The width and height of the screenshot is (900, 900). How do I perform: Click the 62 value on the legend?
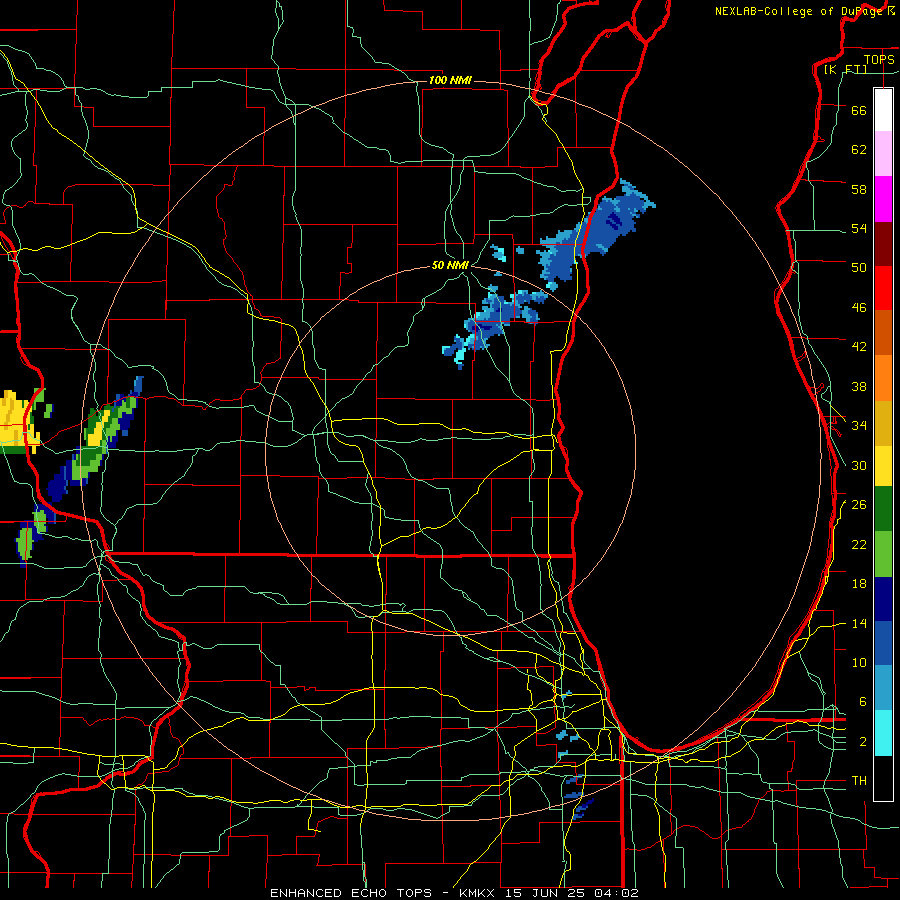(859, 149)
